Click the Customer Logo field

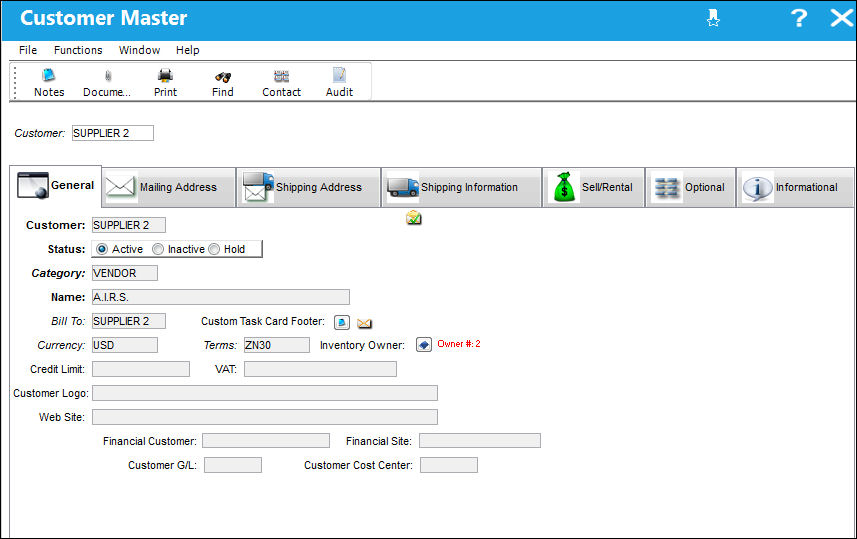point(265,394)
